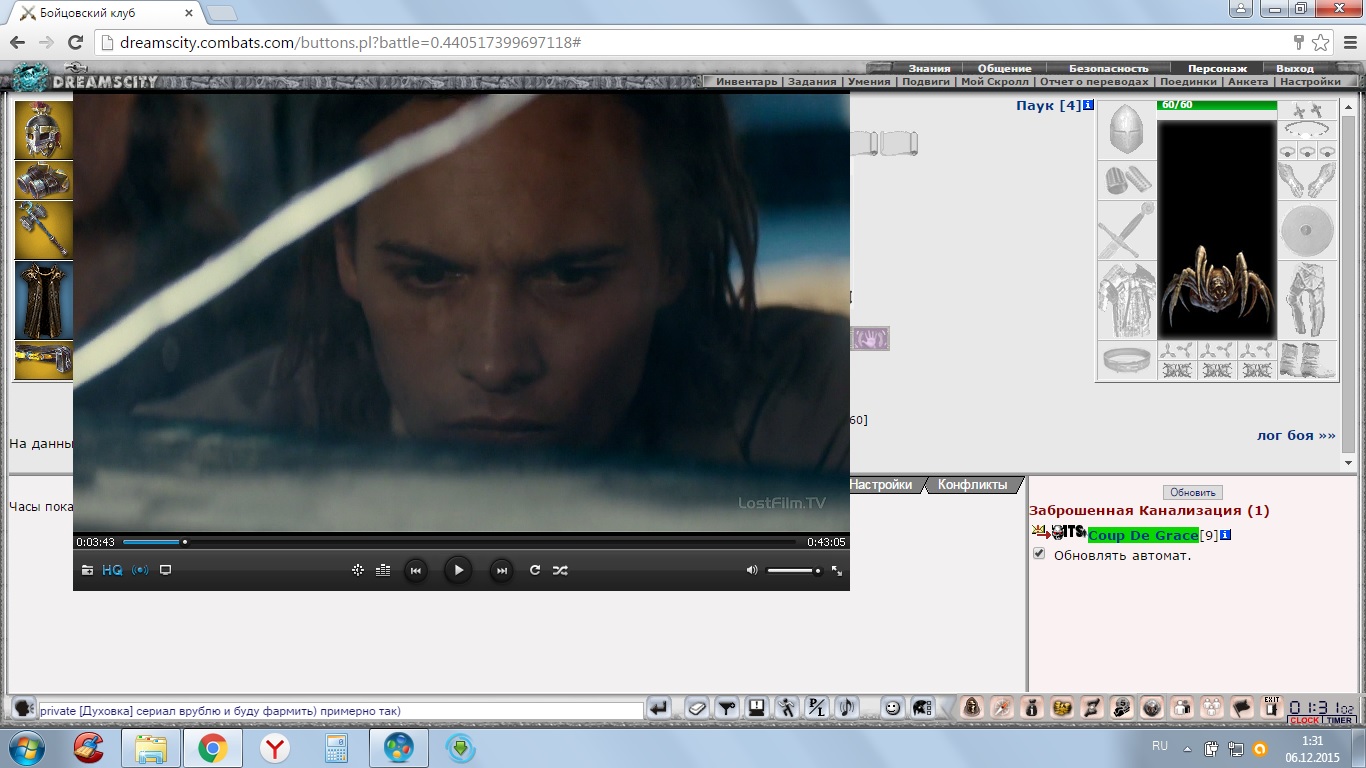The image size is (1366, 768).
Task: Open info icon beside Coup De Grace
Action: [x=1225, y=536]
